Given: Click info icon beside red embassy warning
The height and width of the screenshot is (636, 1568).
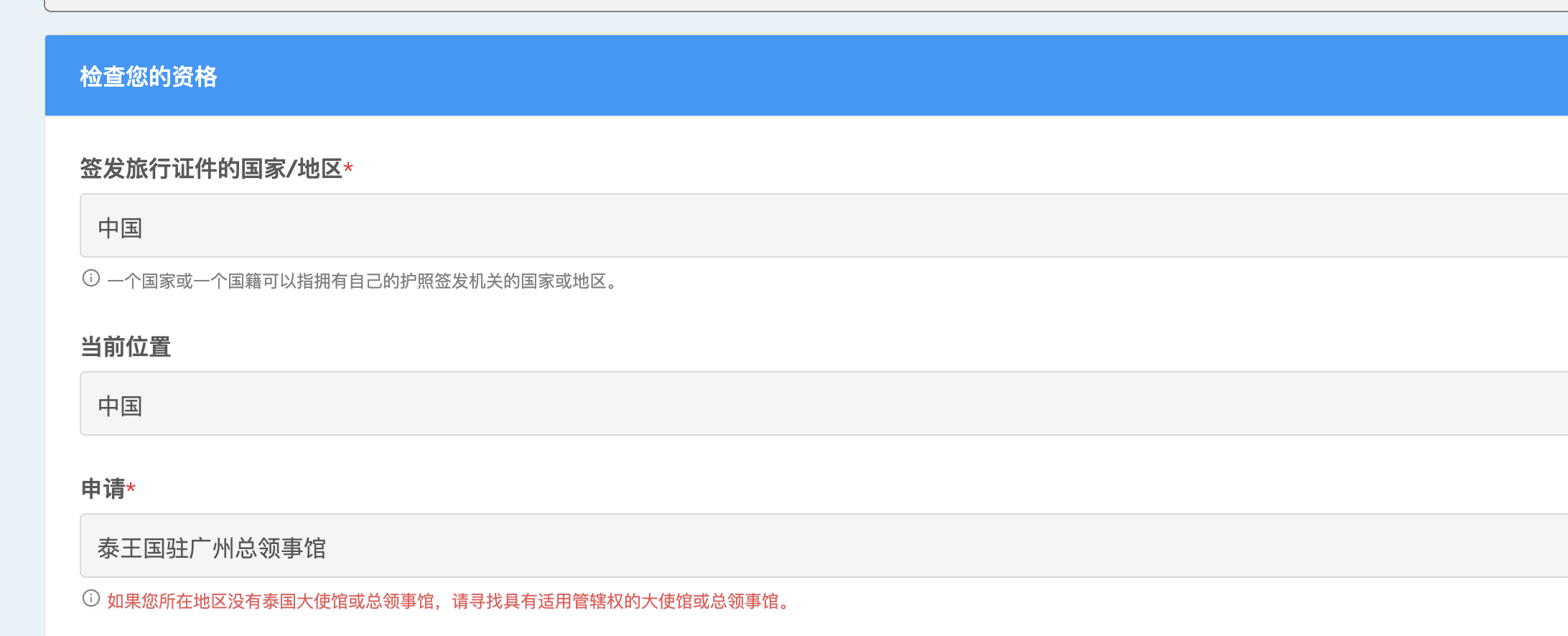Looking at the screenshot, I should pos(91,599).
